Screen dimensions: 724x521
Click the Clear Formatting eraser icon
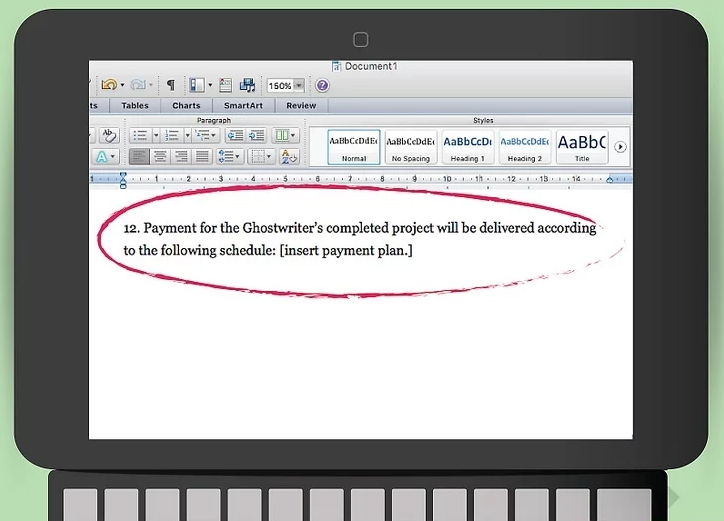pyautogui.click(x=109, y=135)
